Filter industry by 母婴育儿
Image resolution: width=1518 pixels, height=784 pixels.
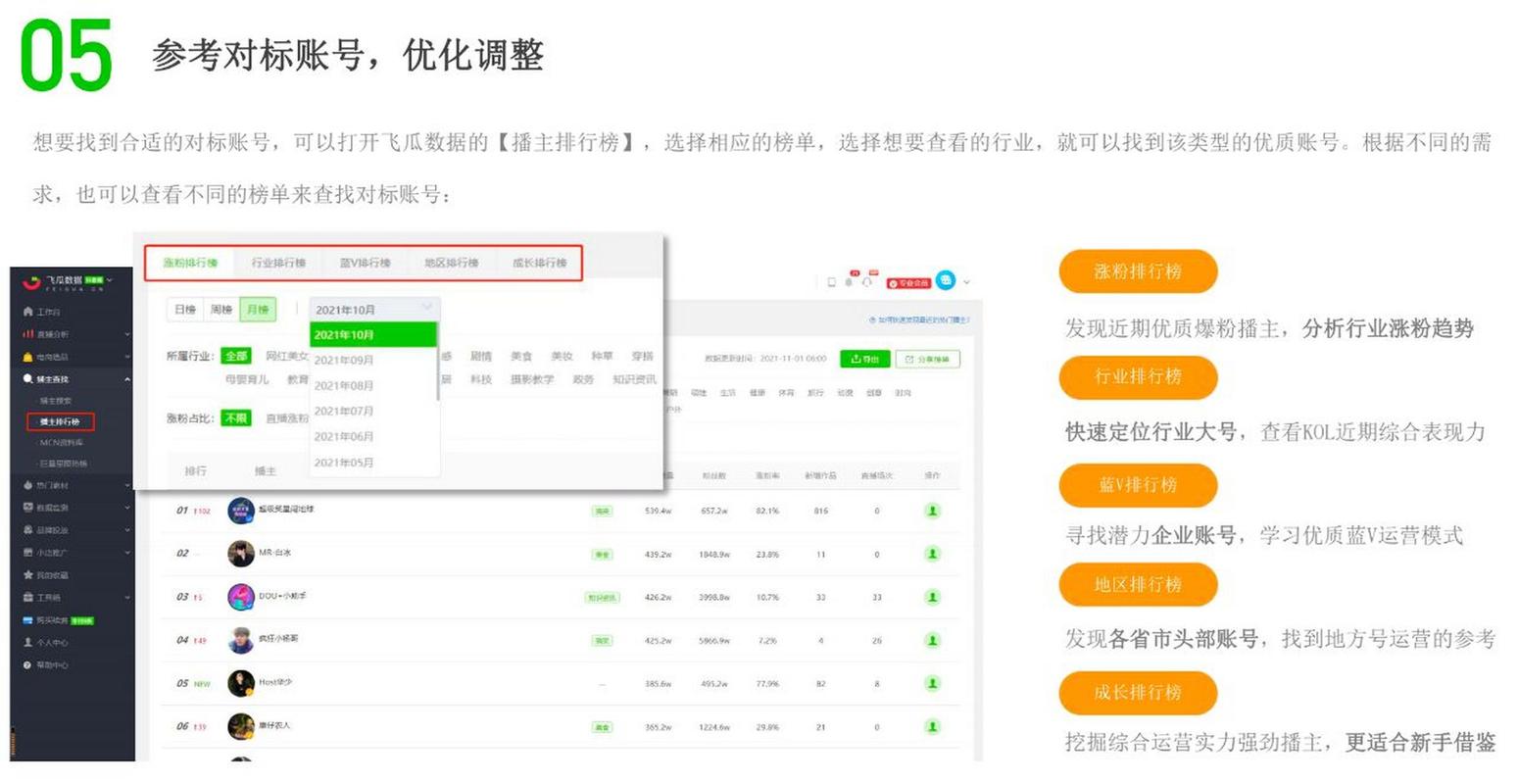tap(246, 379)
